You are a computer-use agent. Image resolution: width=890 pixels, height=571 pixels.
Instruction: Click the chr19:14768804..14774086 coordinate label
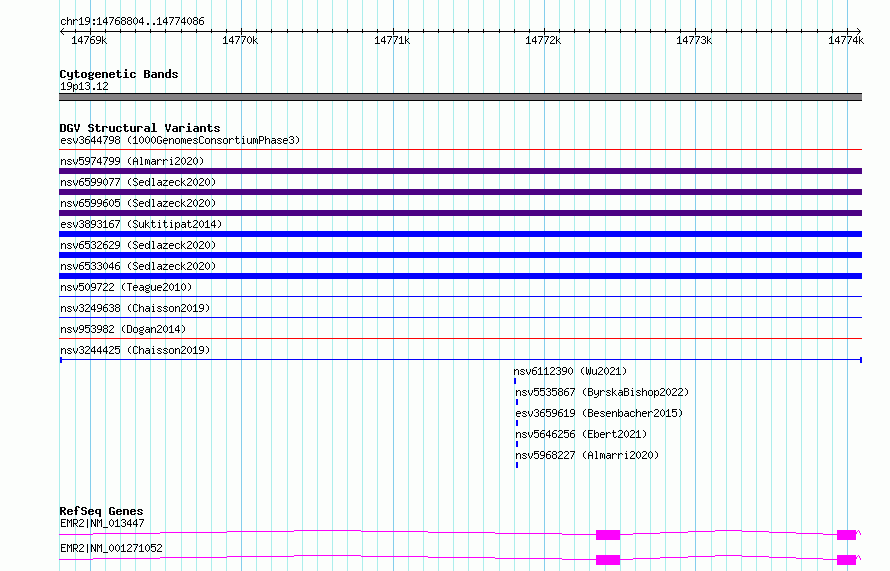click(132, 21)
